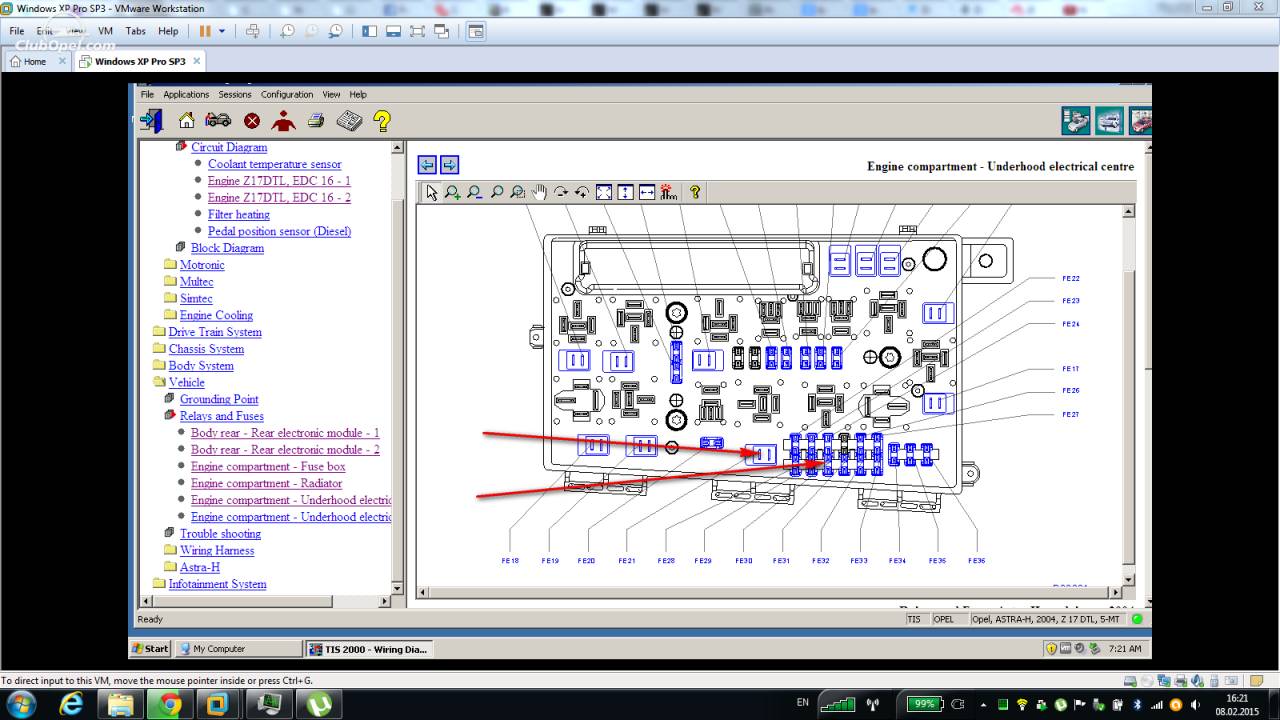Click the diagram toolbar help icon
This screenshot has width=1280, height=720.
[695, 192]
